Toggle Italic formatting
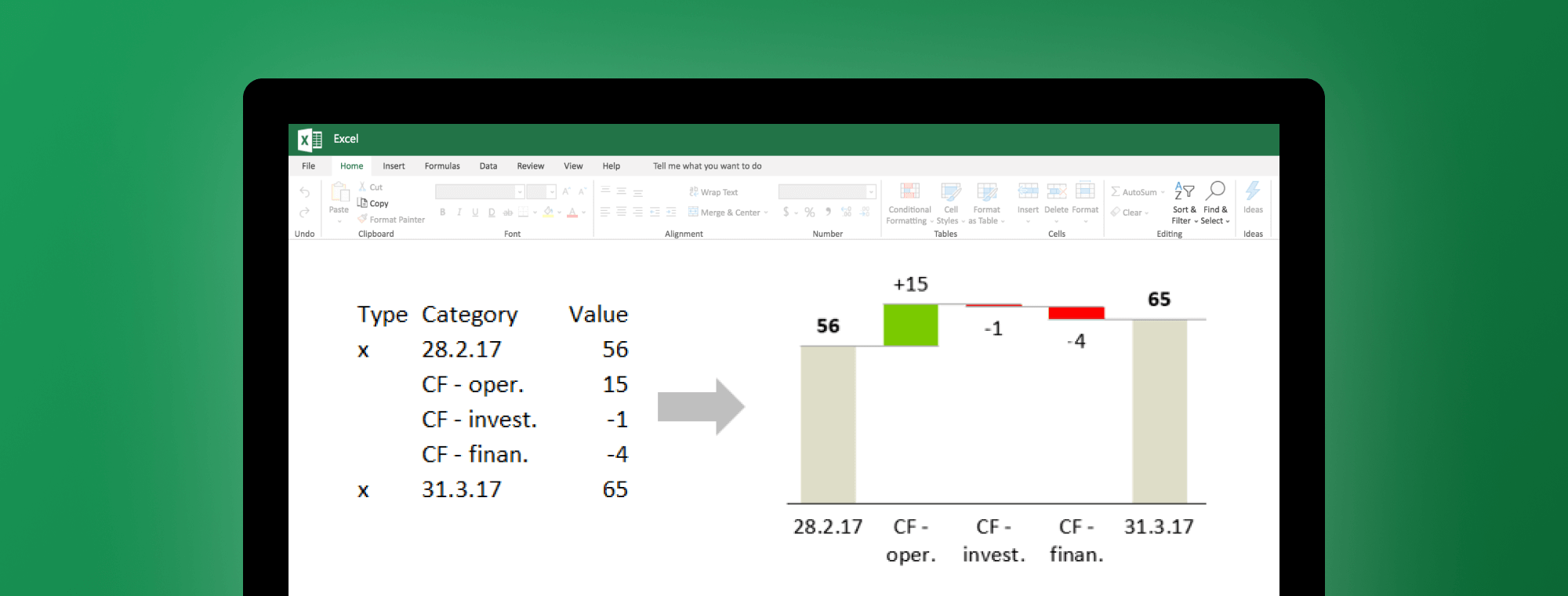 (459, 213)
